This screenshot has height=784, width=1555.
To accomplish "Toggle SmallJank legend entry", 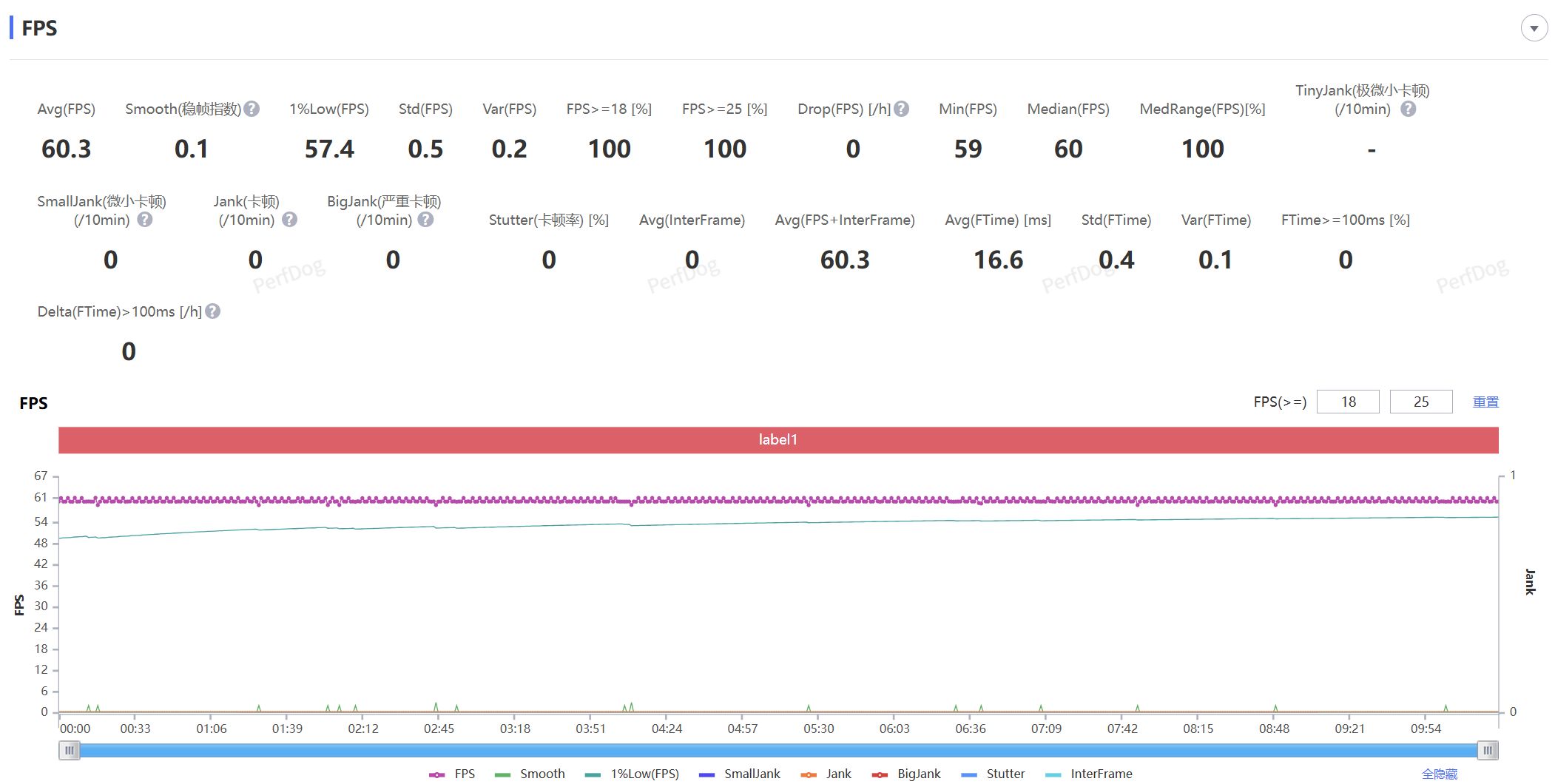I will tap(739, 774).
